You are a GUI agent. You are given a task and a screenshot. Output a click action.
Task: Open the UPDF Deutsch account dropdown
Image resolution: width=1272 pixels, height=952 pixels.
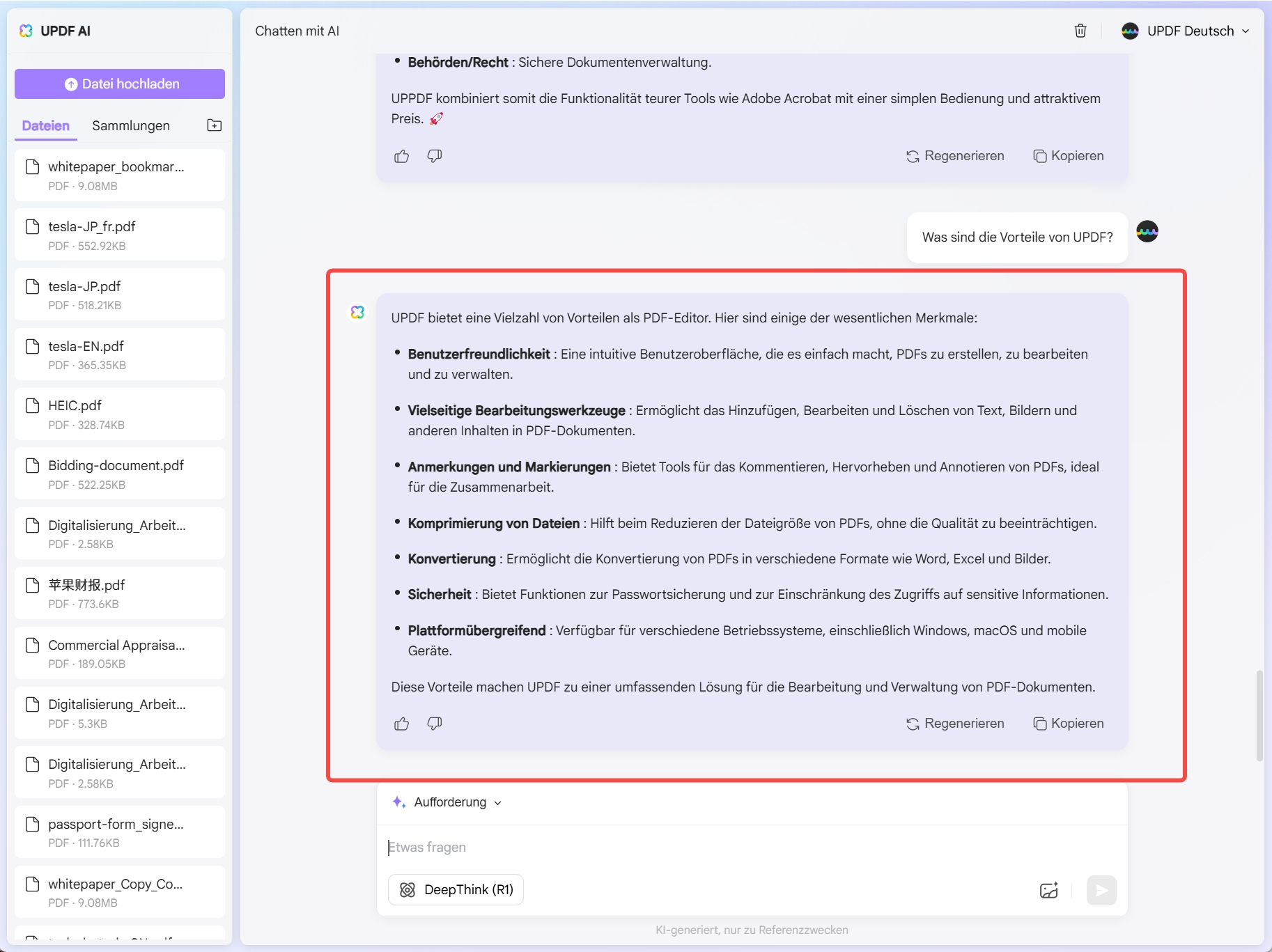point(1185,31)
